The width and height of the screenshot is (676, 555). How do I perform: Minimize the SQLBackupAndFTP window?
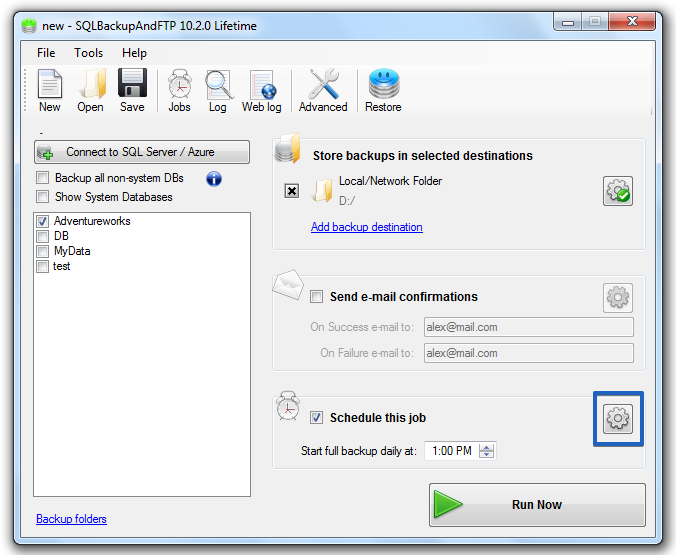pyautogui.click(x=568, y=22)
